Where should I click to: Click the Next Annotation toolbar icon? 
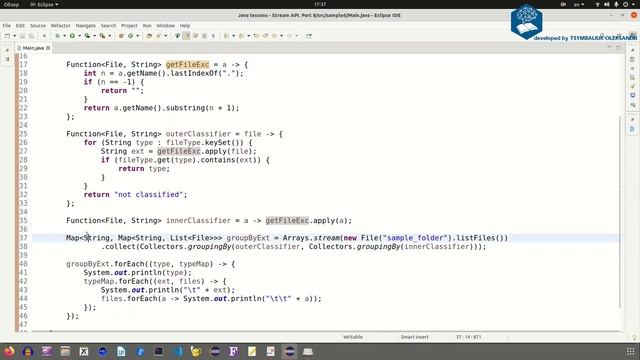(x=226, y=36)
